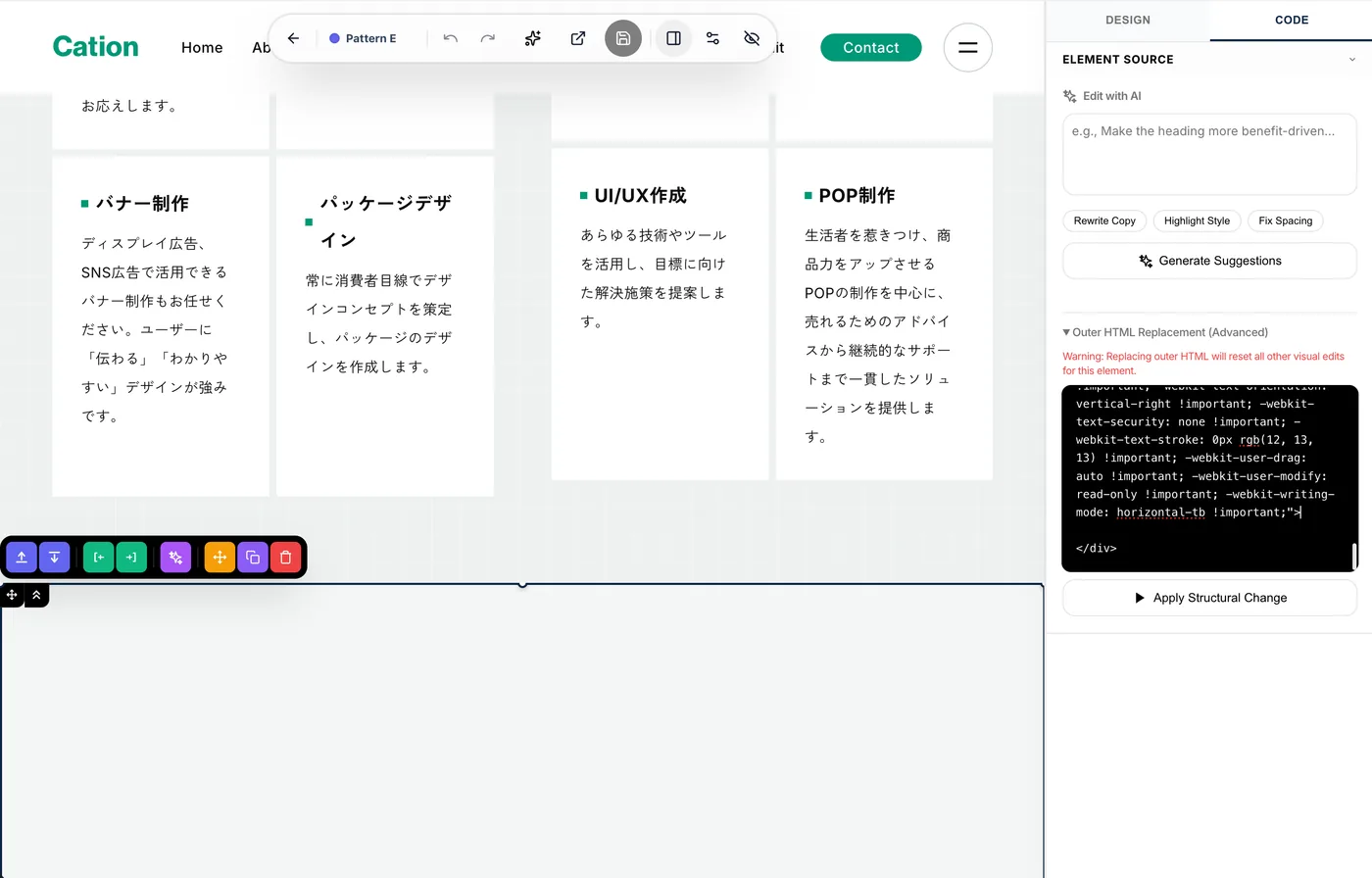Open the Home nav link
The width and height of the screenshot is (1372, 878).
click(202, 47)
